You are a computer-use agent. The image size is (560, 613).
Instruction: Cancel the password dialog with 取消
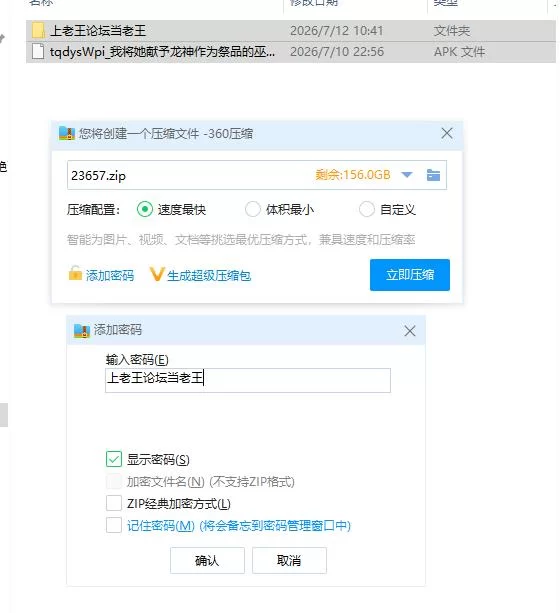point(289,561)
